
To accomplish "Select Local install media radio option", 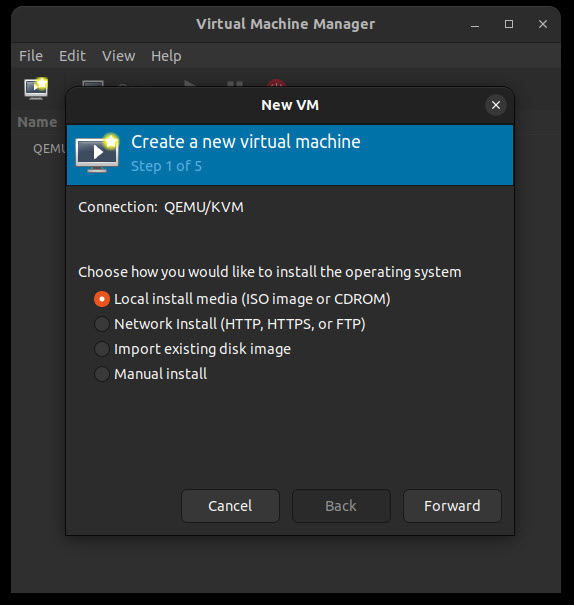I will pyautogui.click(x=242, y=299).
